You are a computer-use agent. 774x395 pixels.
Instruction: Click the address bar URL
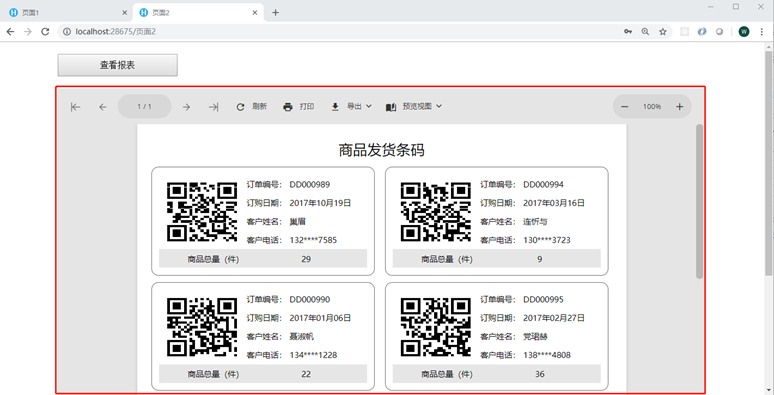(x=116, y=32)
